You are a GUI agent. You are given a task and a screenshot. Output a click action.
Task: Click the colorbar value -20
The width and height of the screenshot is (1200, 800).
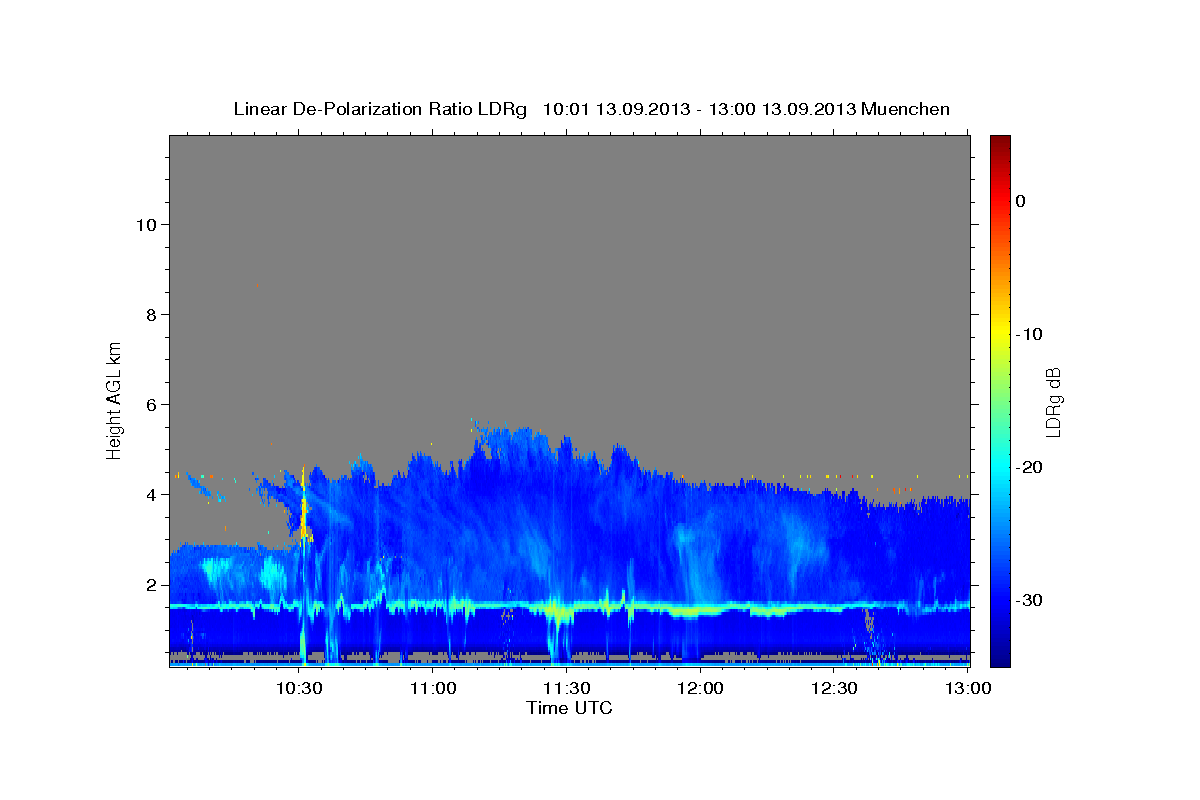[1030, 467]
